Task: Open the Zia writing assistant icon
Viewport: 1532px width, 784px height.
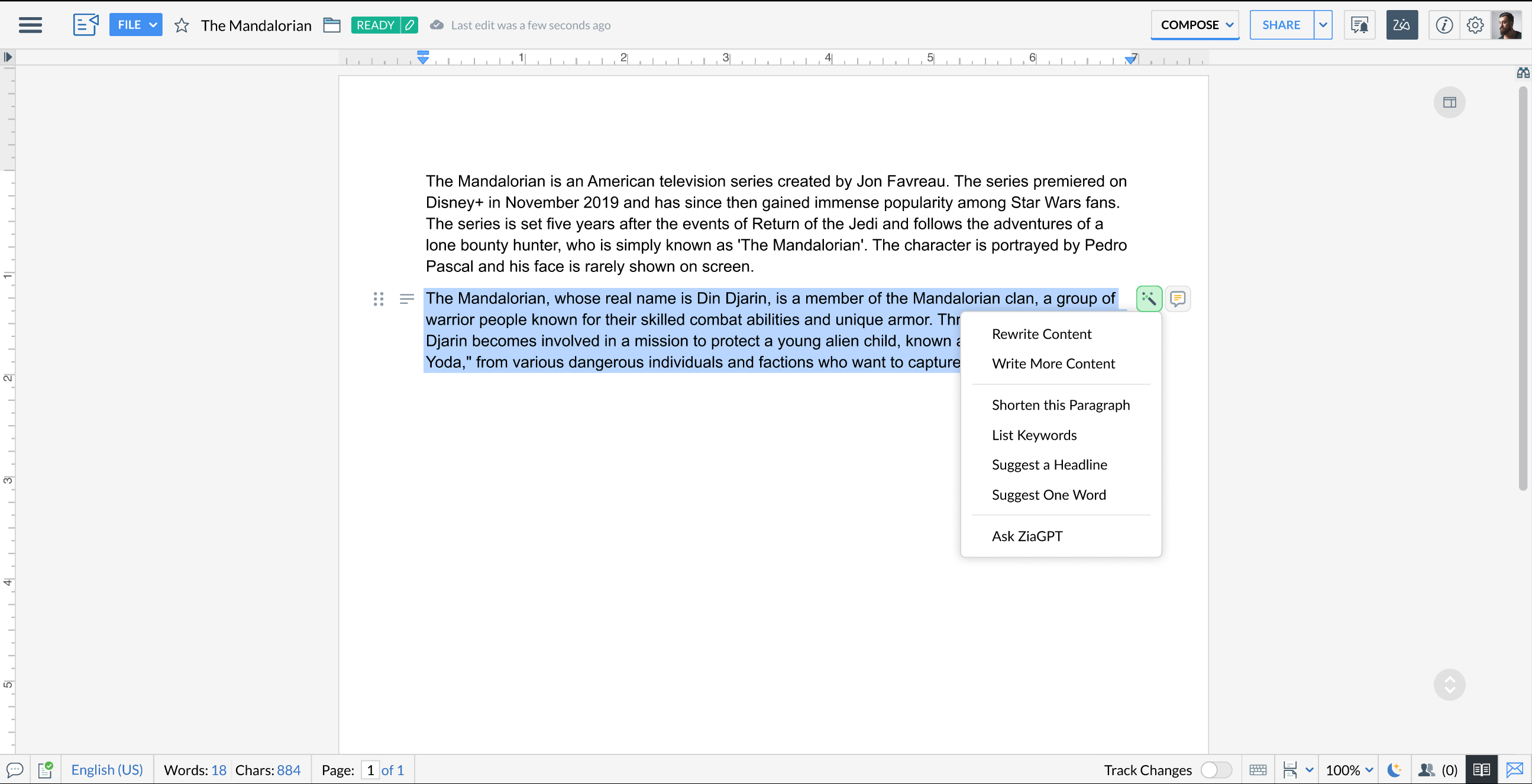Action: click(1402, 25)
